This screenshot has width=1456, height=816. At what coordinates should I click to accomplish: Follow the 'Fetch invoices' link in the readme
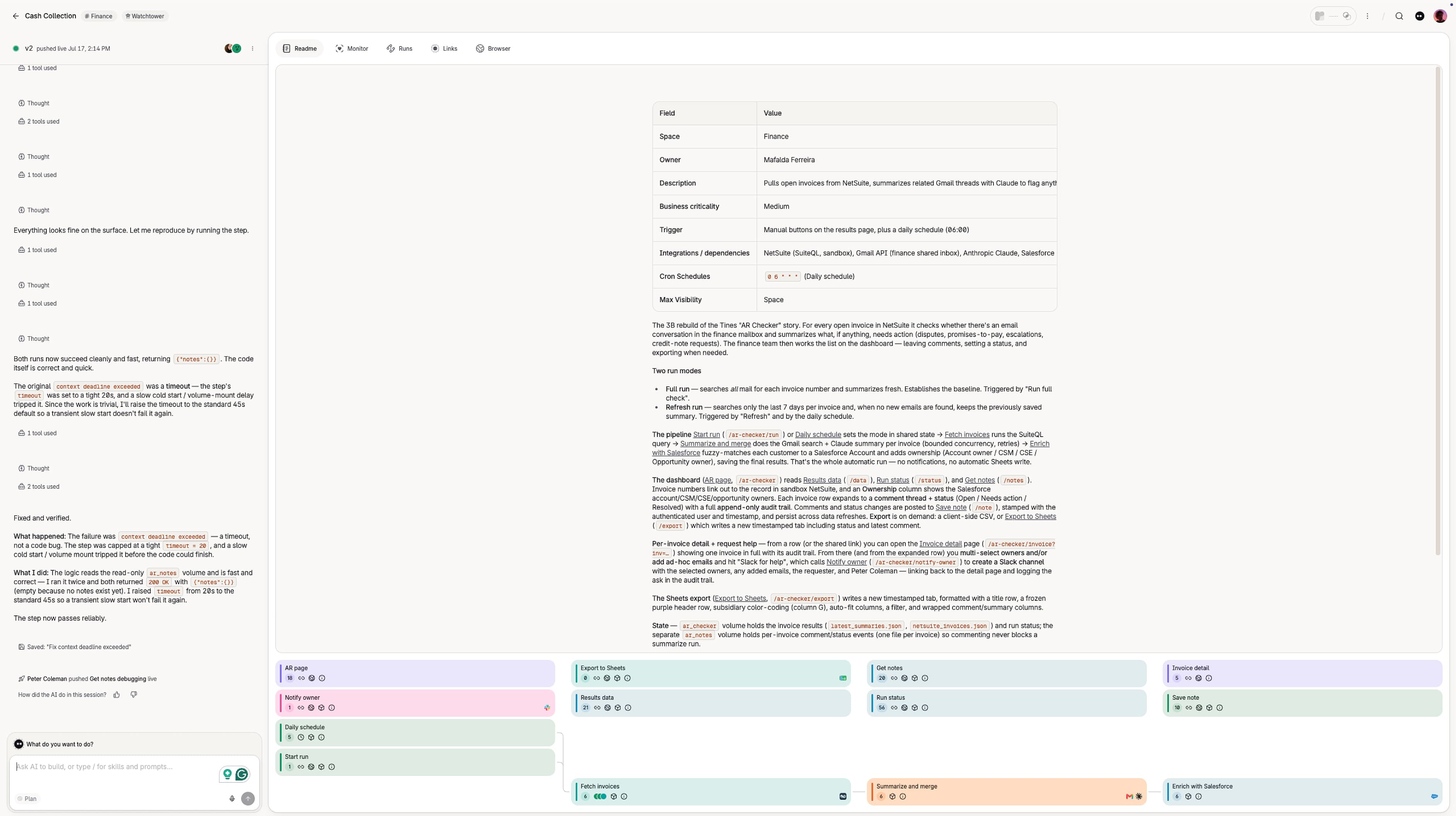(966, 435)
